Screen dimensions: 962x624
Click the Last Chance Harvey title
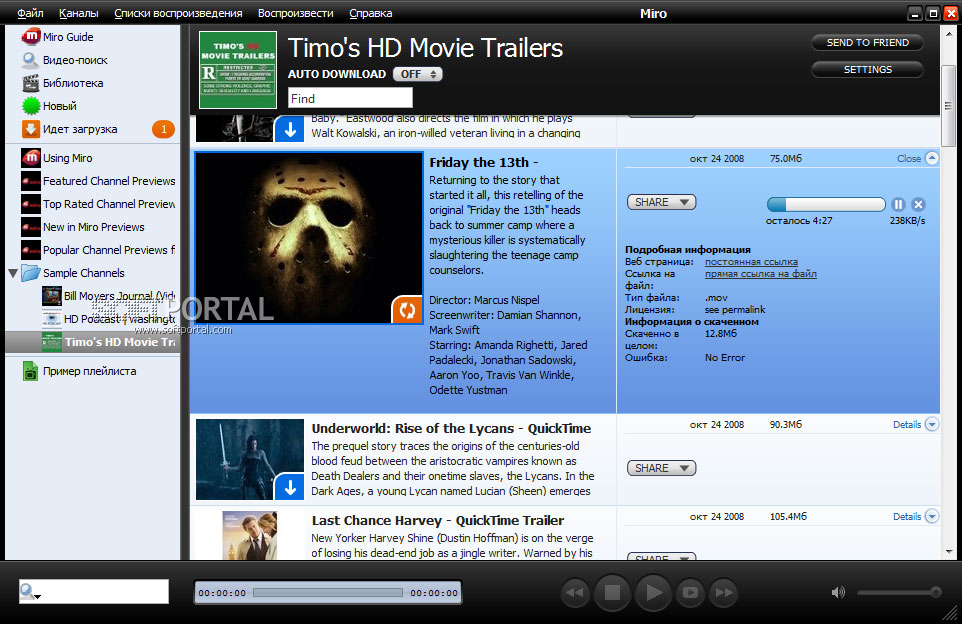tap(437, 520)
